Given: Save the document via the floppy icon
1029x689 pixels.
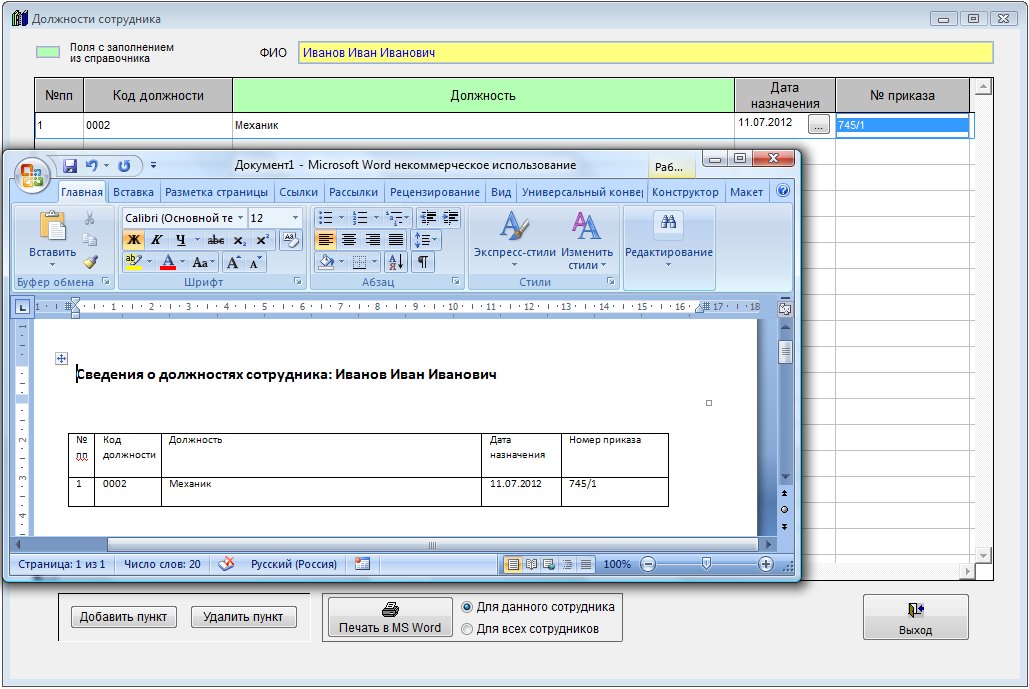Looking at the screenshot, I should (71, 166).
